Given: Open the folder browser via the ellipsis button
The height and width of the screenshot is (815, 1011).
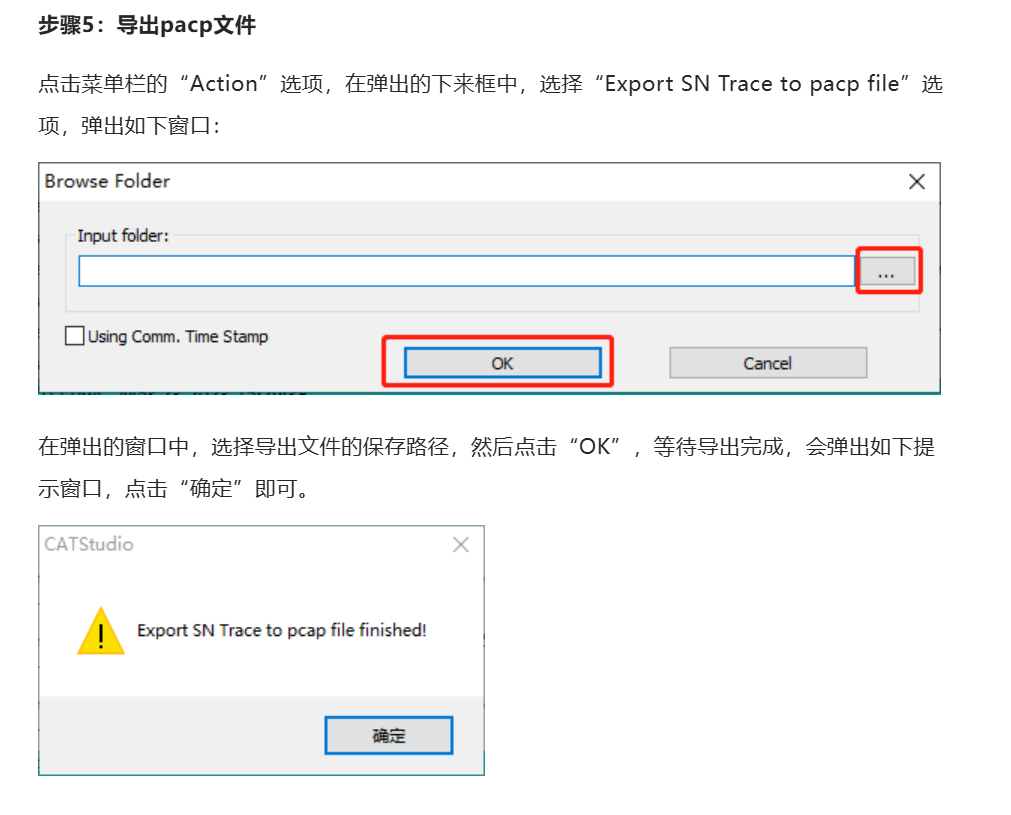Looking at the screenshot, I should [x=888, y=271].
